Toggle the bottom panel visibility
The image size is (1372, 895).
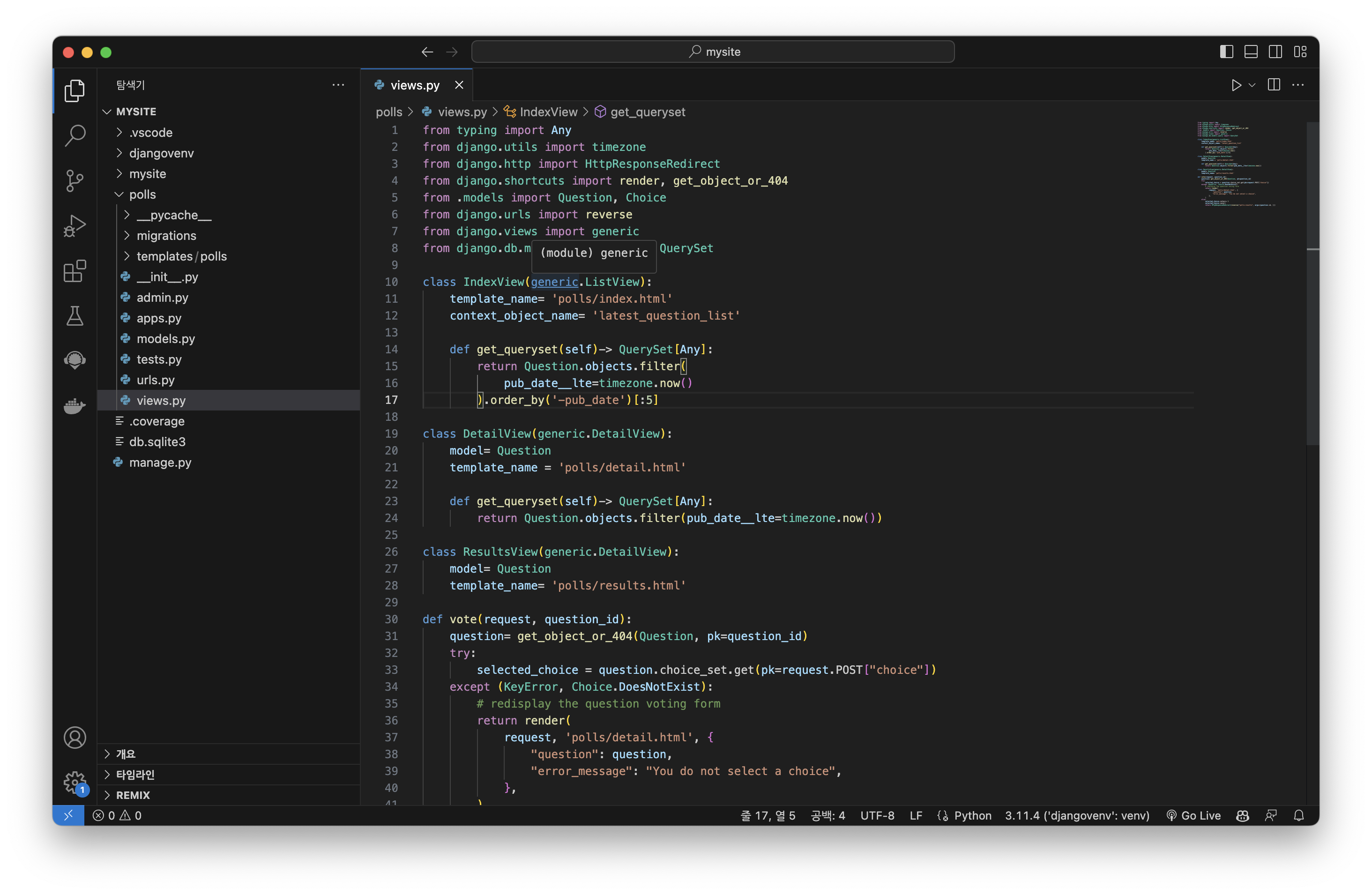1250,52
